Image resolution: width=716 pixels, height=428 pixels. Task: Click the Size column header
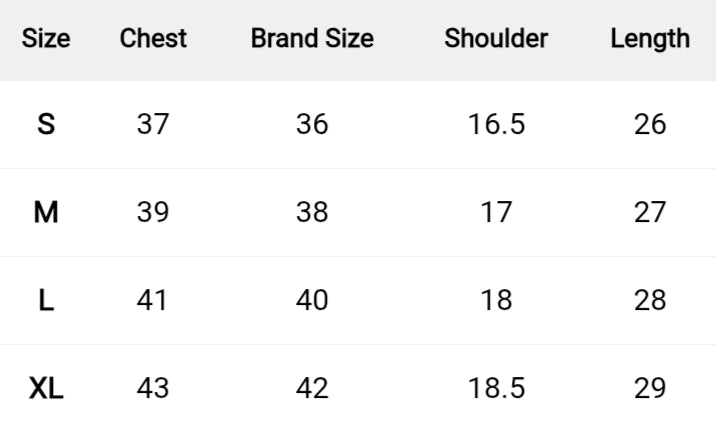pos(46,39)
